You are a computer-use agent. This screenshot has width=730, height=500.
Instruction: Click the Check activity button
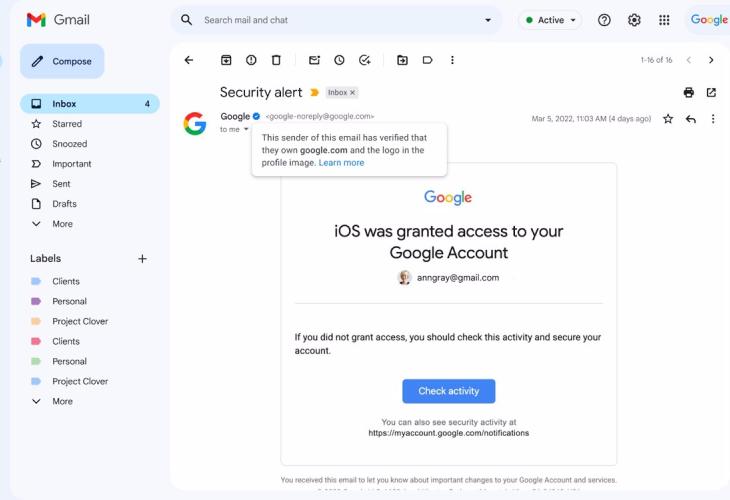coord(448,391)
